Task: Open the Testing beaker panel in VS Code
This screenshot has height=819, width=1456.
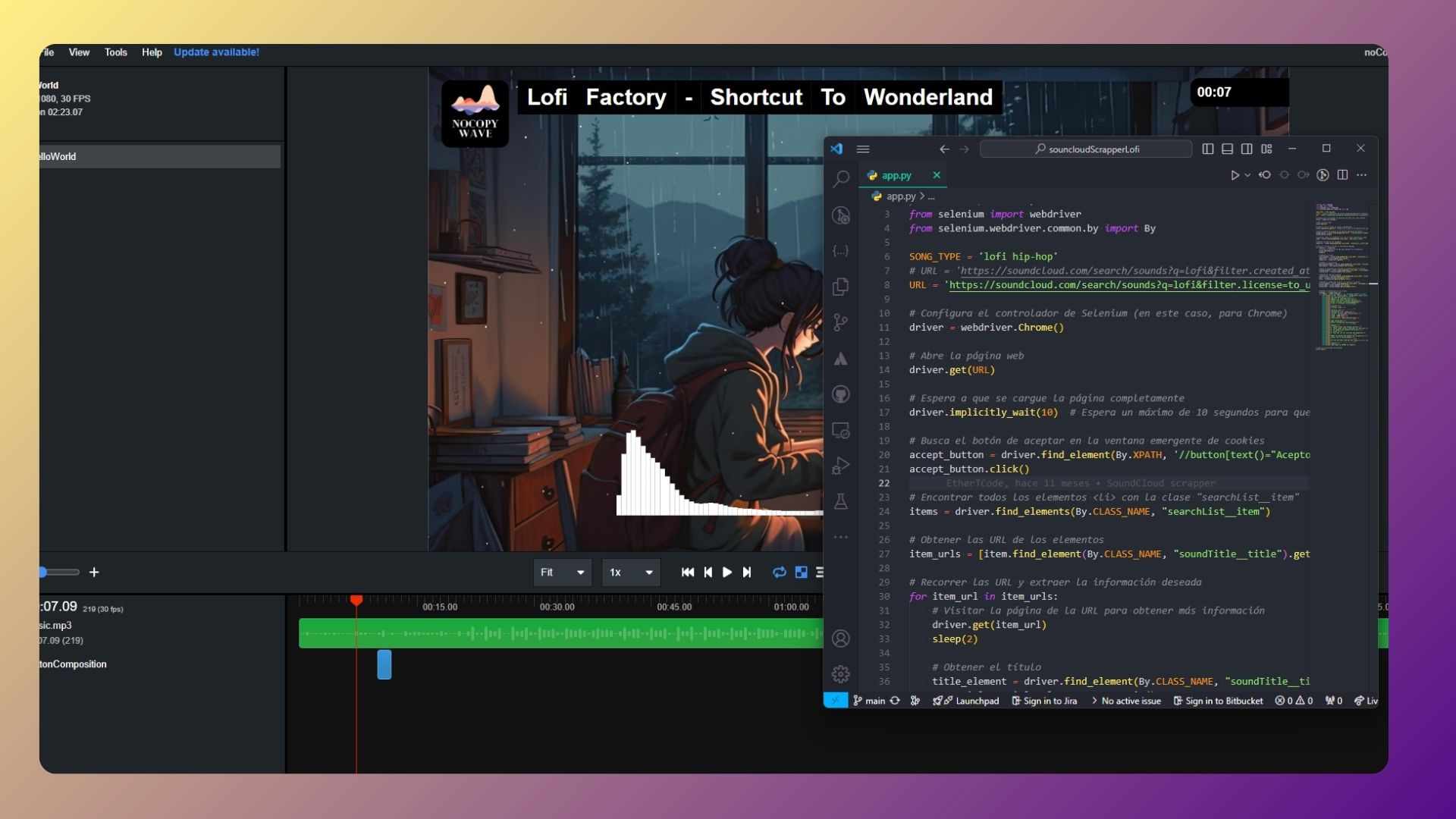Action: click(x=841, y=502)
